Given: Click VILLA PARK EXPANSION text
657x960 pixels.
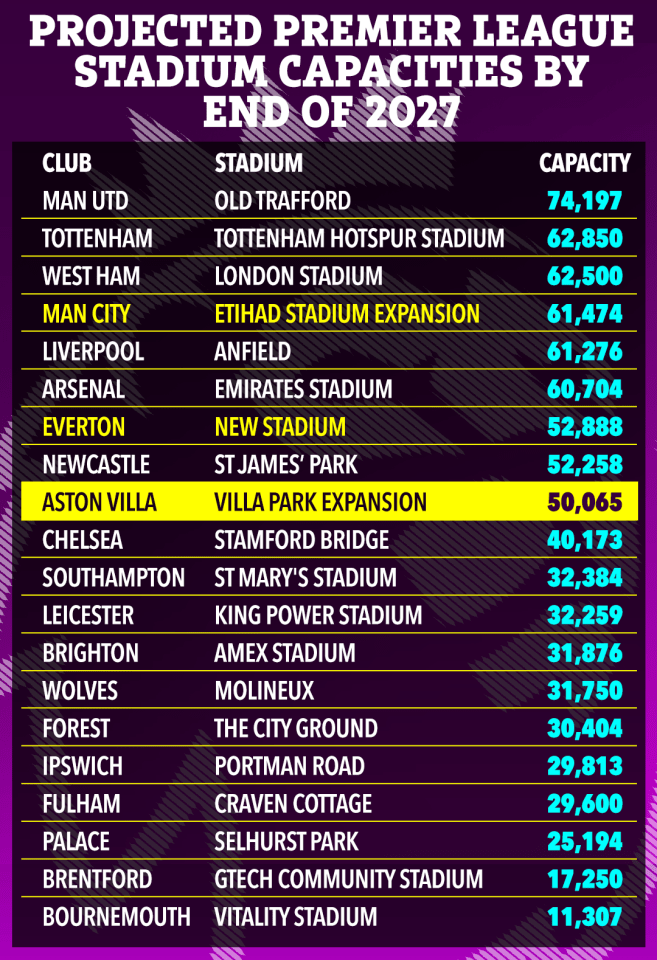Looking at the screenshot, I should tap(320, 502).
